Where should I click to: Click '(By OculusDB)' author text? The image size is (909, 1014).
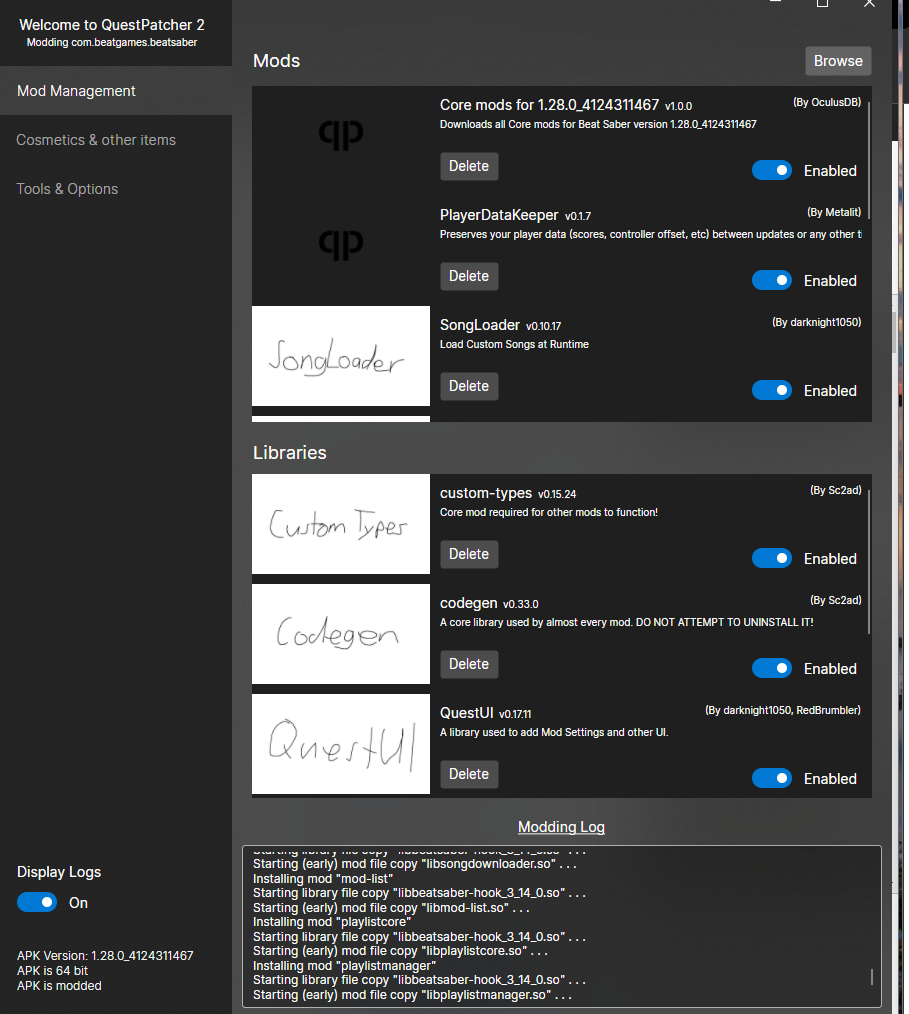(827, 102)
